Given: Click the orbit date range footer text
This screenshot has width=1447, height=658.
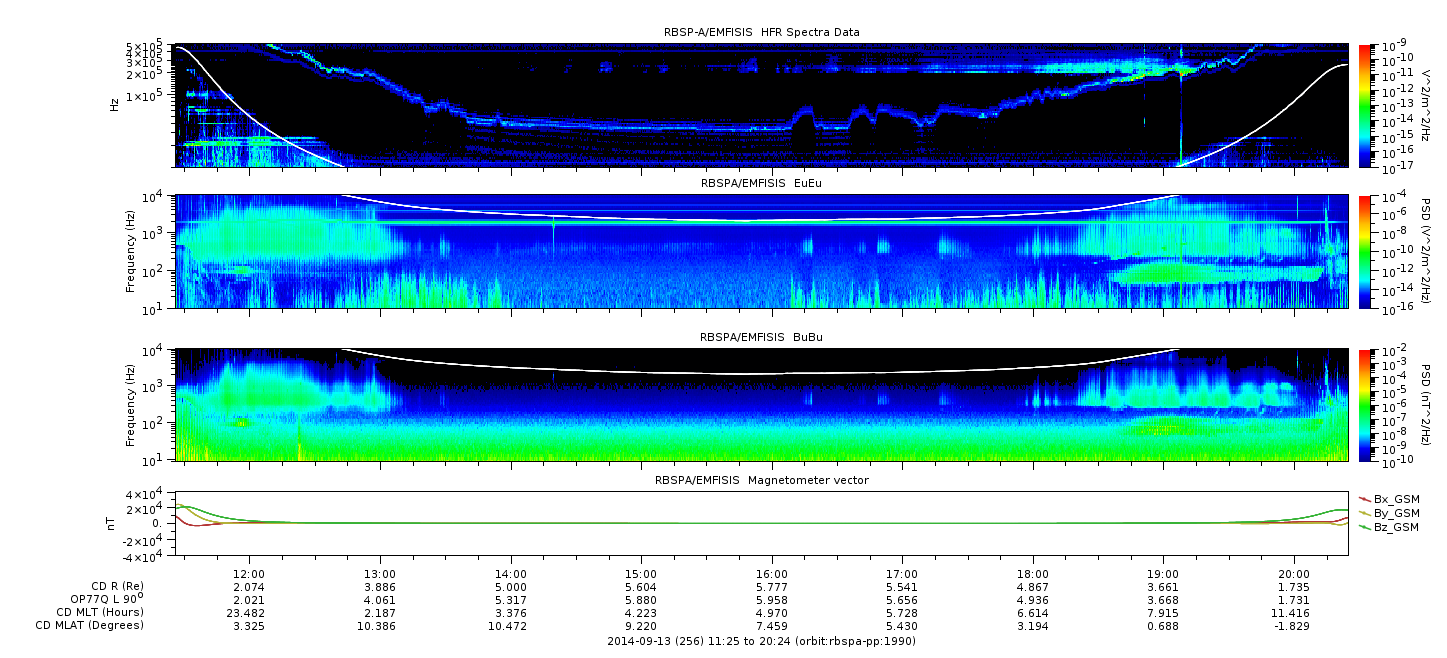Looking at the screenshot, I should [761, 641].
